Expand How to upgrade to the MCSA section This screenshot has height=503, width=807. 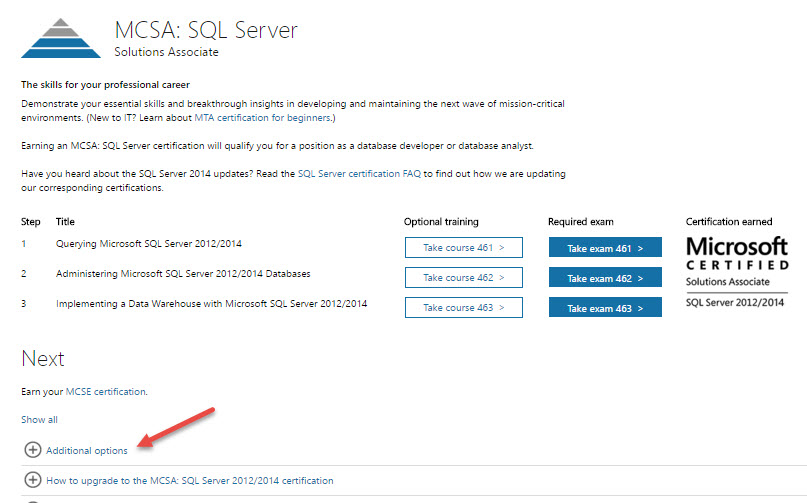coord(189,480)
